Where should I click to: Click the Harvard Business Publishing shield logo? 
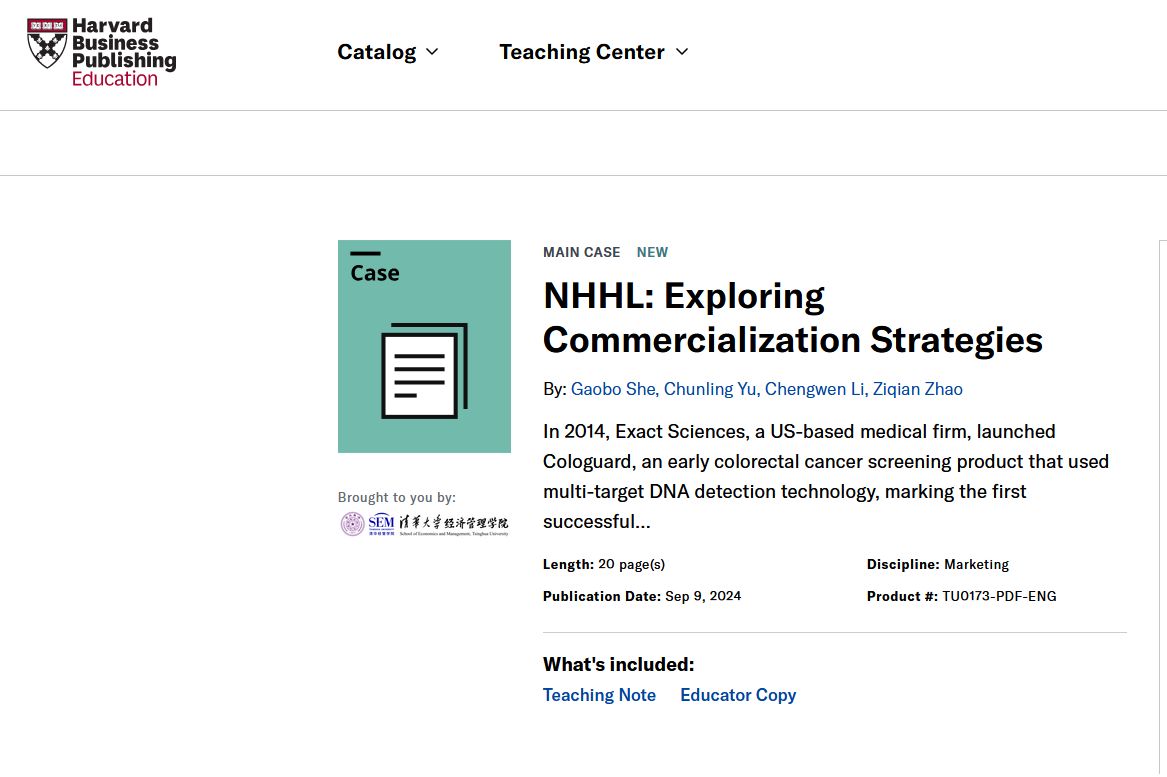click(47, 43)
